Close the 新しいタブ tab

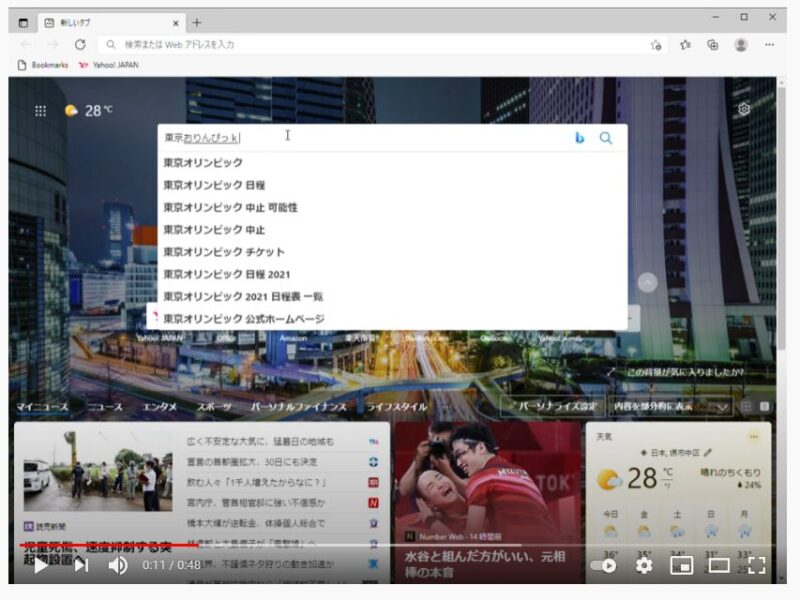coord(176,23)
